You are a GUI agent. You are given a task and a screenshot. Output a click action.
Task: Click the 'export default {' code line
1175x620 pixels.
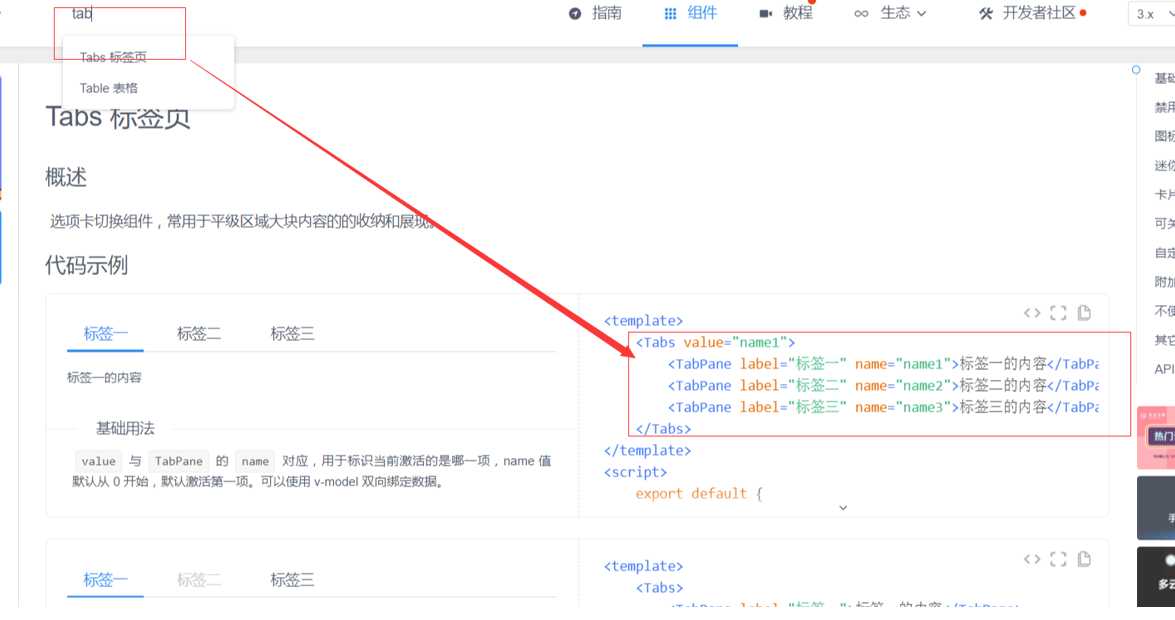pos(698,493)
